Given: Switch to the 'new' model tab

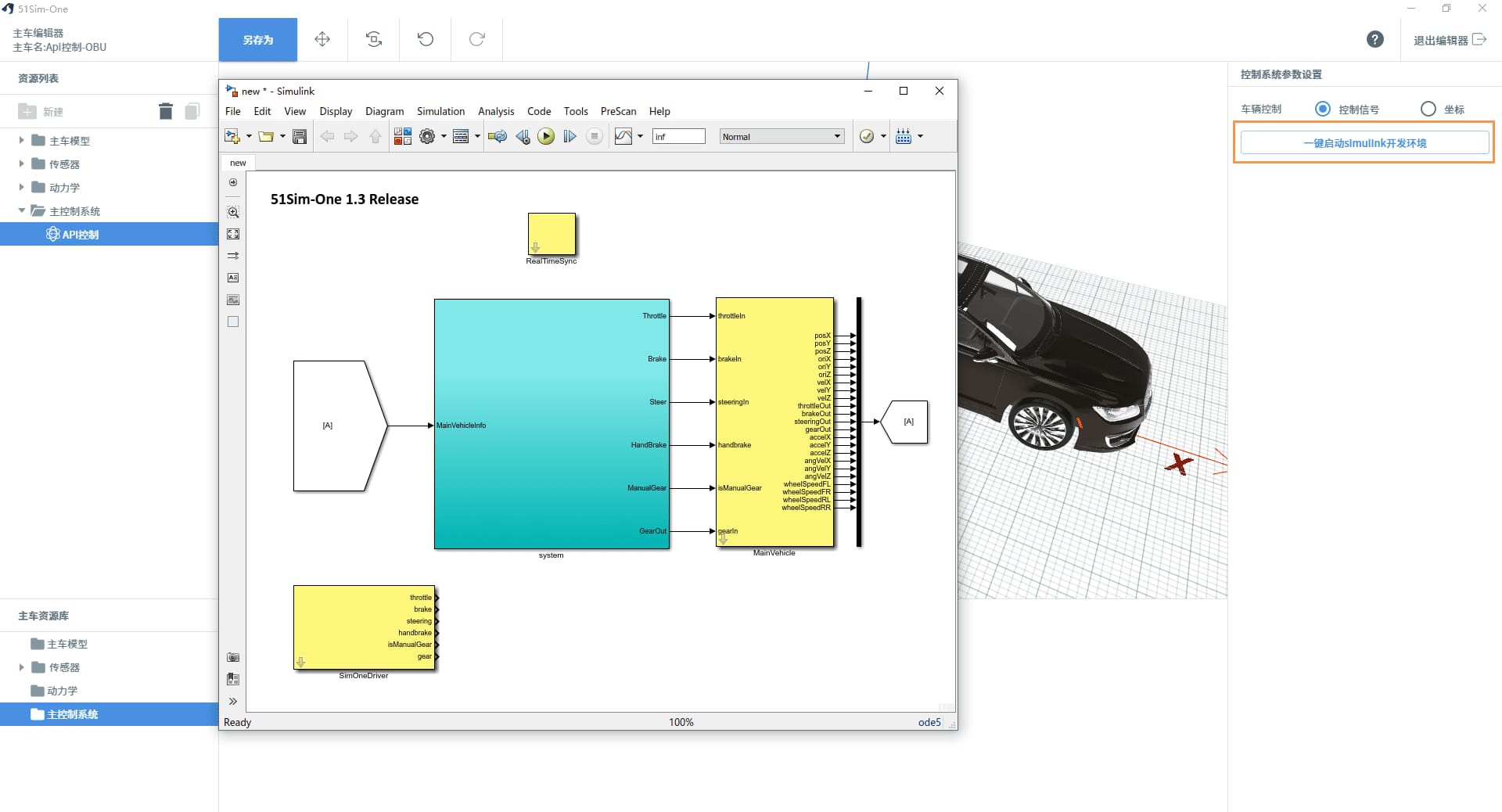Looking at the screenshot, I should (238, 163).
